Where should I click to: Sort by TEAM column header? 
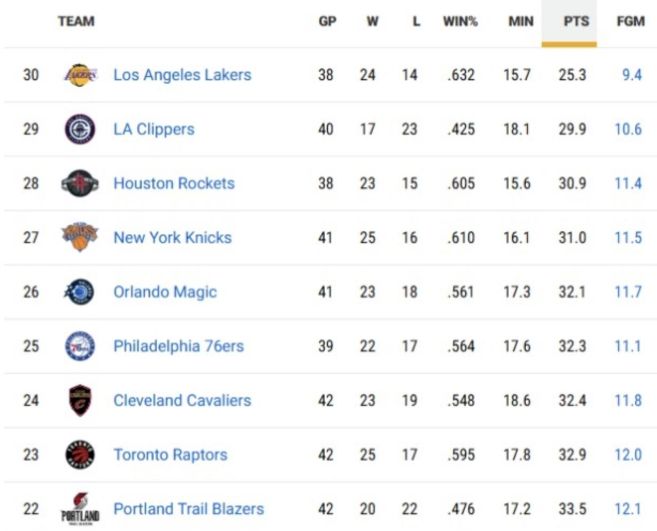pos(76,21)
